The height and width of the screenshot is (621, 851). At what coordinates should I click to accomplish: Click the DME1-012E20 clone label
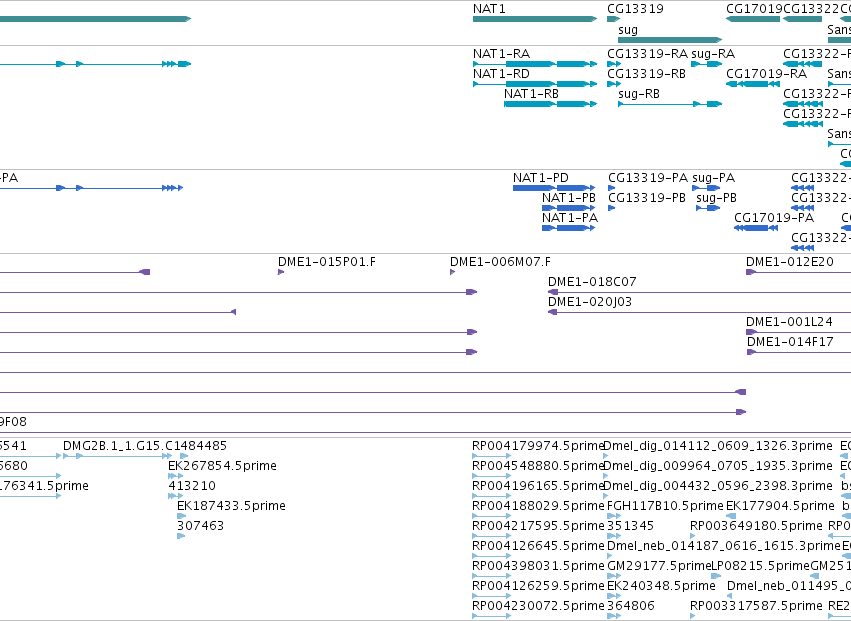coord(790,262)
